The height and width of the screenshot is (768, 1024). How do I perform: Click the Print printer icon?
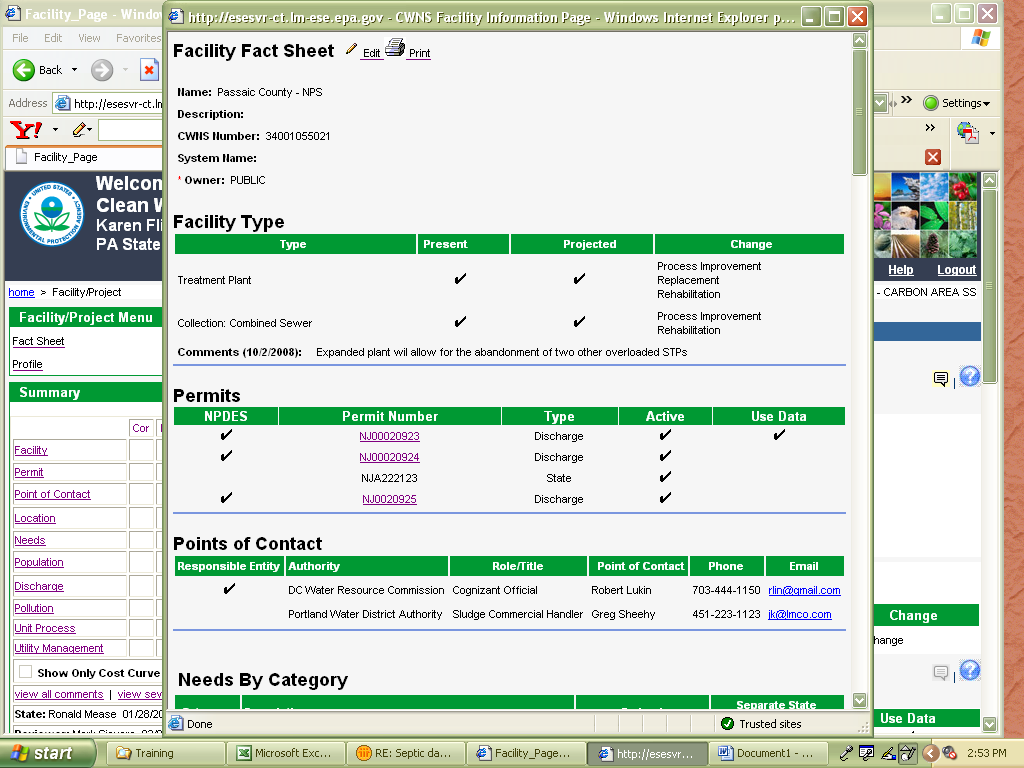[395, 48]
